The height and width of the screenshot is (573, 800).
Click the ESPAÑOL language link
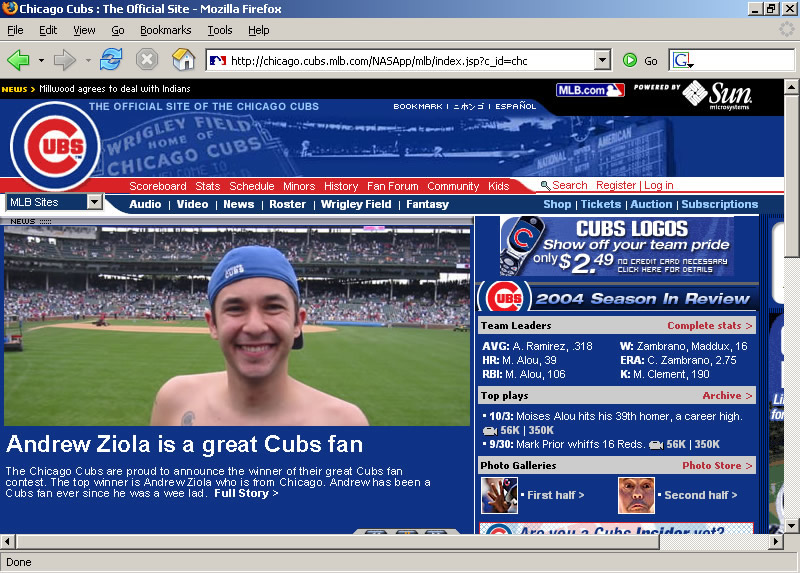tap(515, 106)
